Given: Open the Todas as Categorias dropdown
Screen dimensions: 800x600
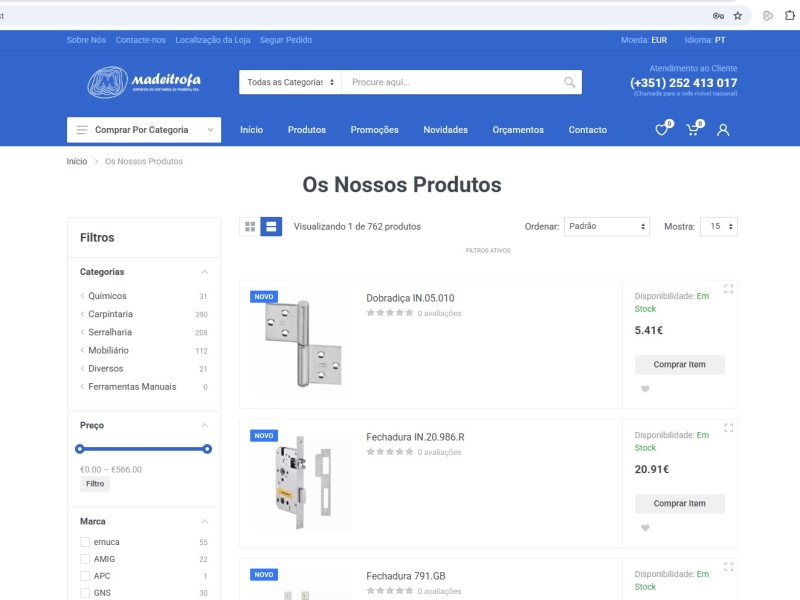Looking at the screenshot, I should 290,82.
